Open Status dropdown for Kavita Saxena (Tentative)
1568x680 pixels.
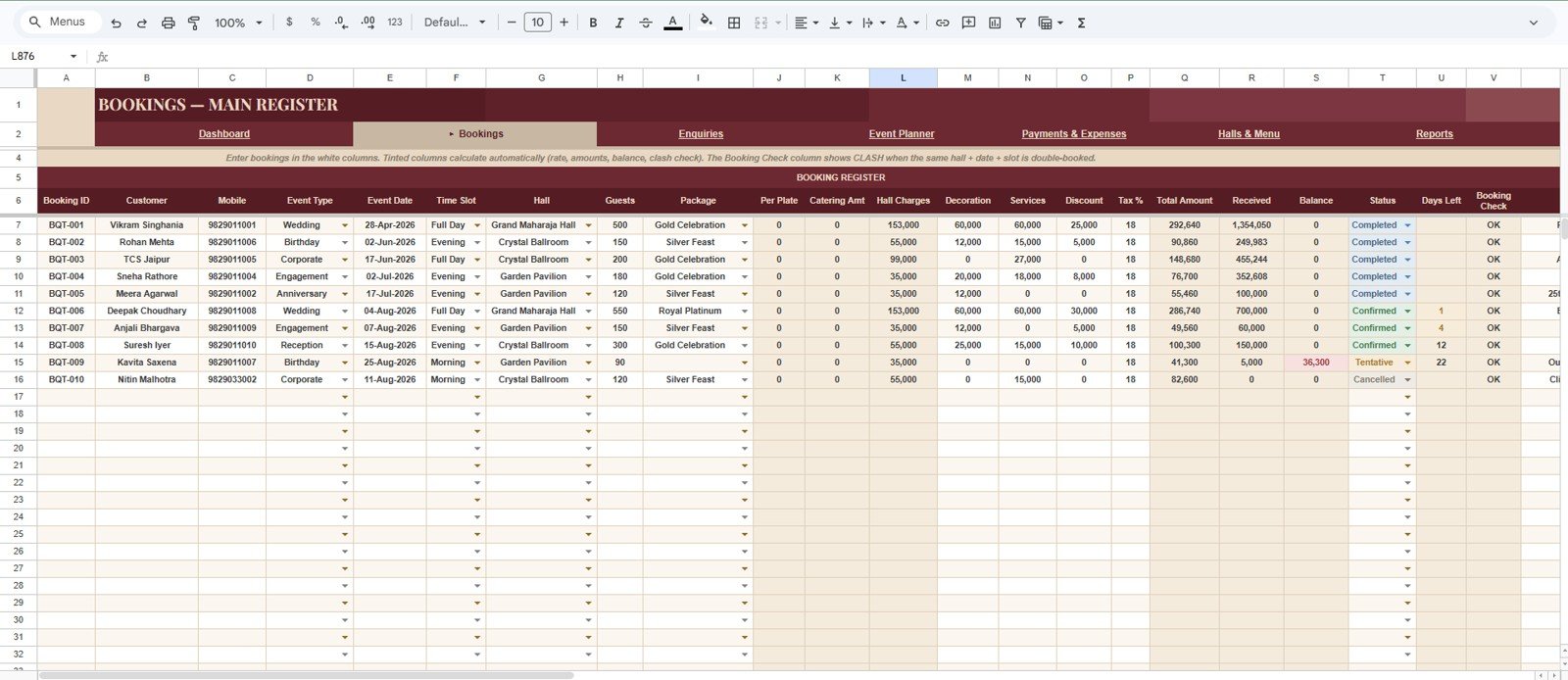click(1407, 363)
